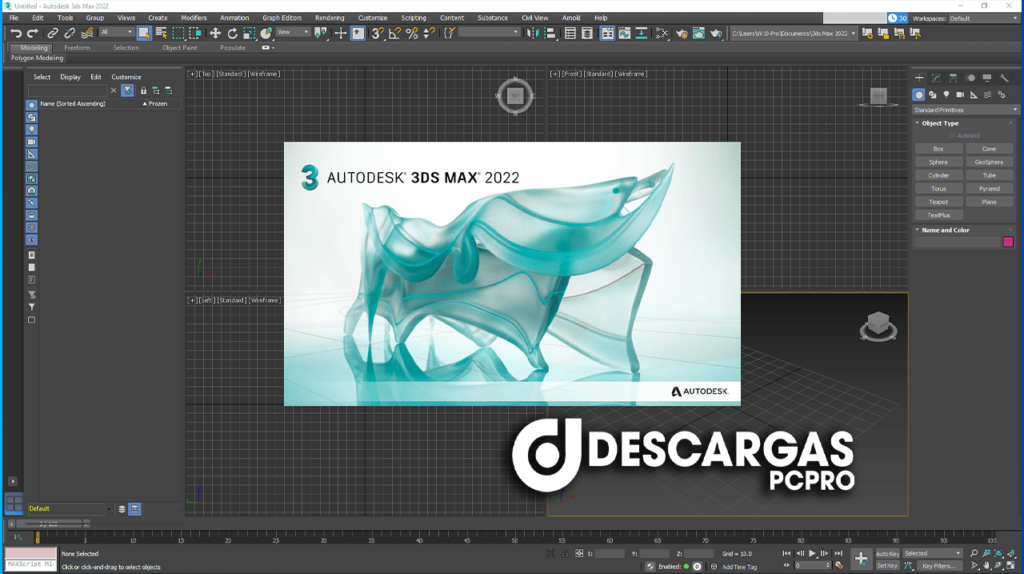Open the Standard Primitives dropdown
1024x574 pixels.
(965, 110)
